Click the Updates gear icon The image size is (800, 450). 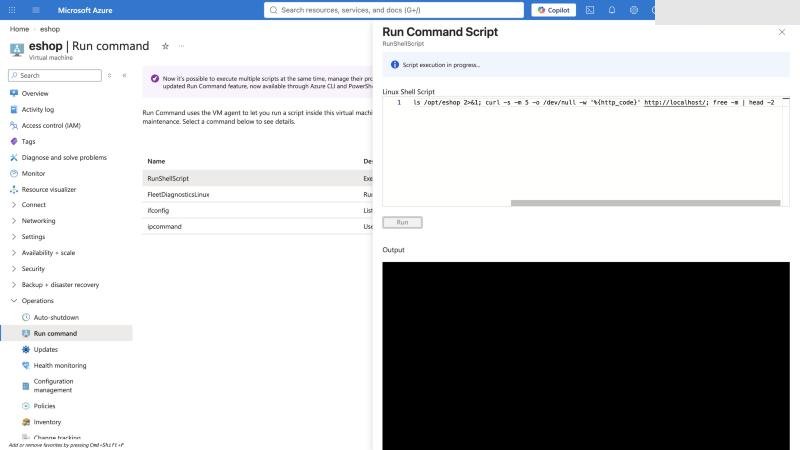[x=26, y=349]
